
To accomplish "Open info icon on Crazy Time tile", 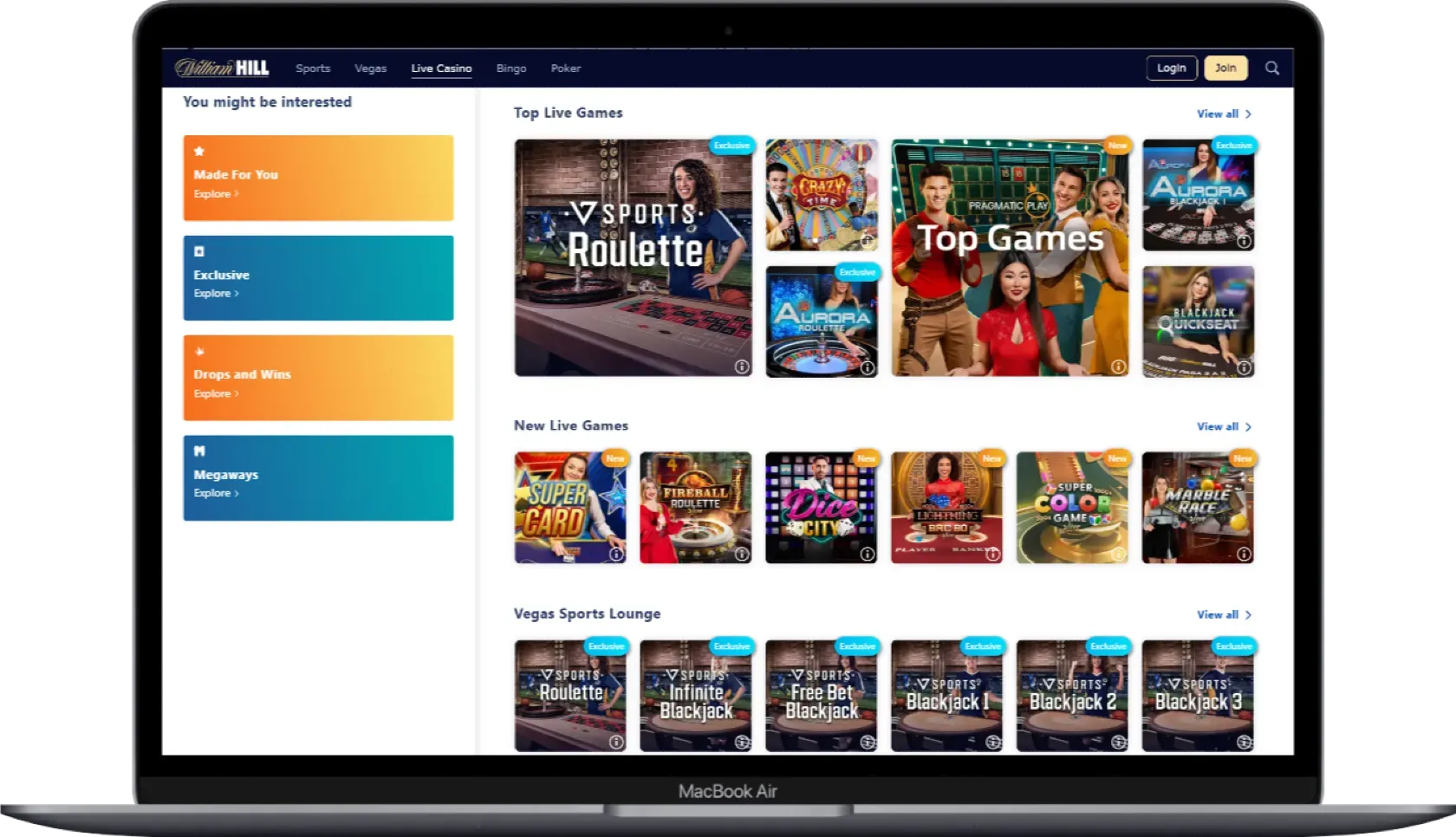I will point(868,241).
